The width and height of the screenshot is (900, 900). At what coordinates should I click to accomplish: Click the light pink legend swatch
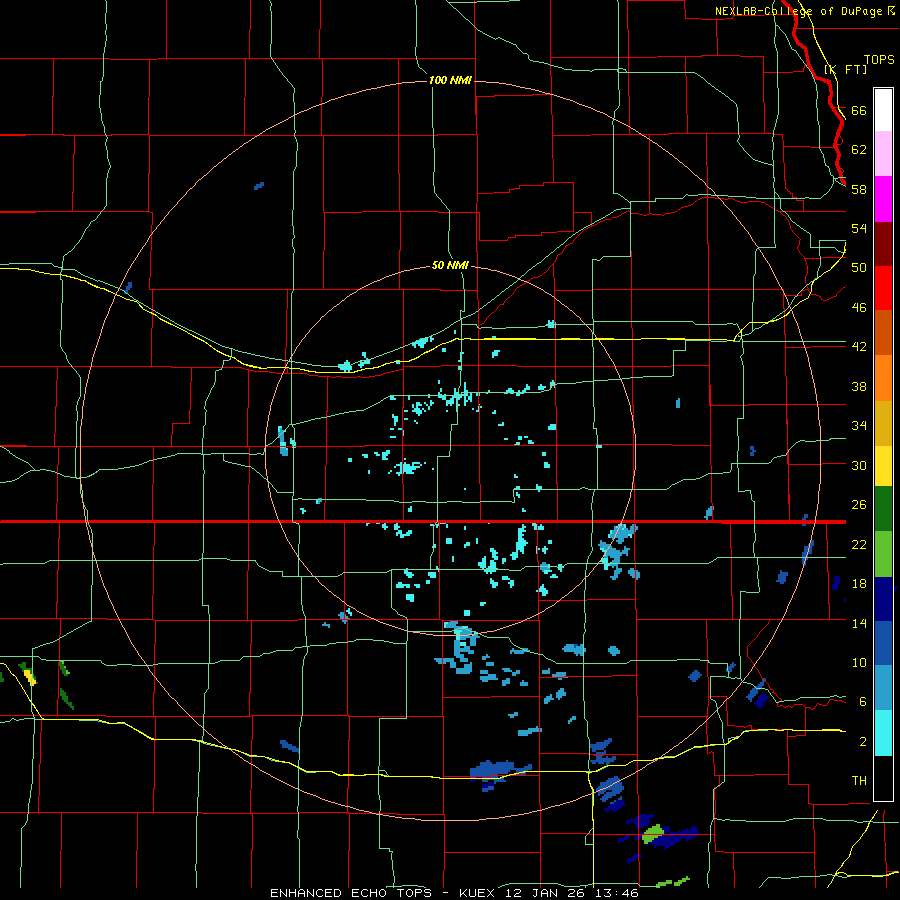click(883, 154)
